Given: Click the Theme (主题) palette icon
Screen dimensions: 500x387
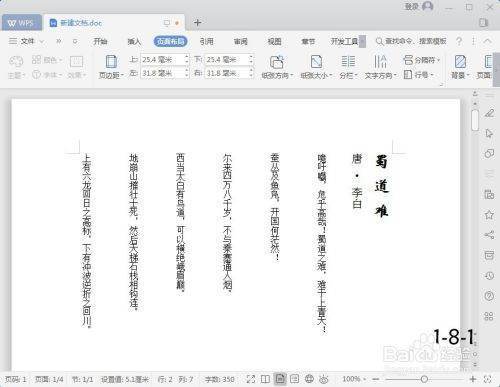Looking at the screenshot, I should tap(16, 62).
